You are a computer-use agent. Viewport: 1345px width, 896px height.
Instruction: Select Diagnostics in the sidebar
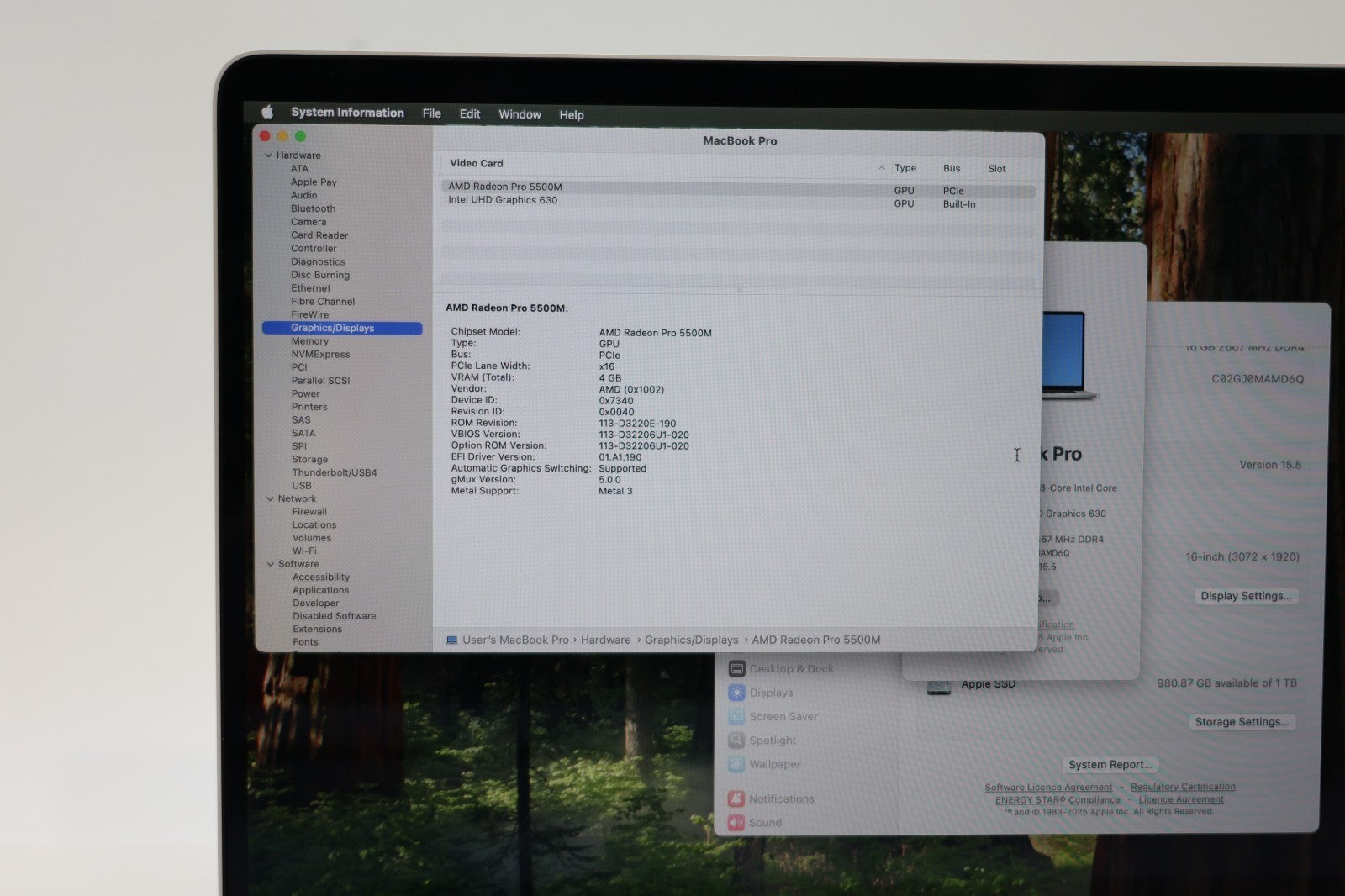coord(318,262)
